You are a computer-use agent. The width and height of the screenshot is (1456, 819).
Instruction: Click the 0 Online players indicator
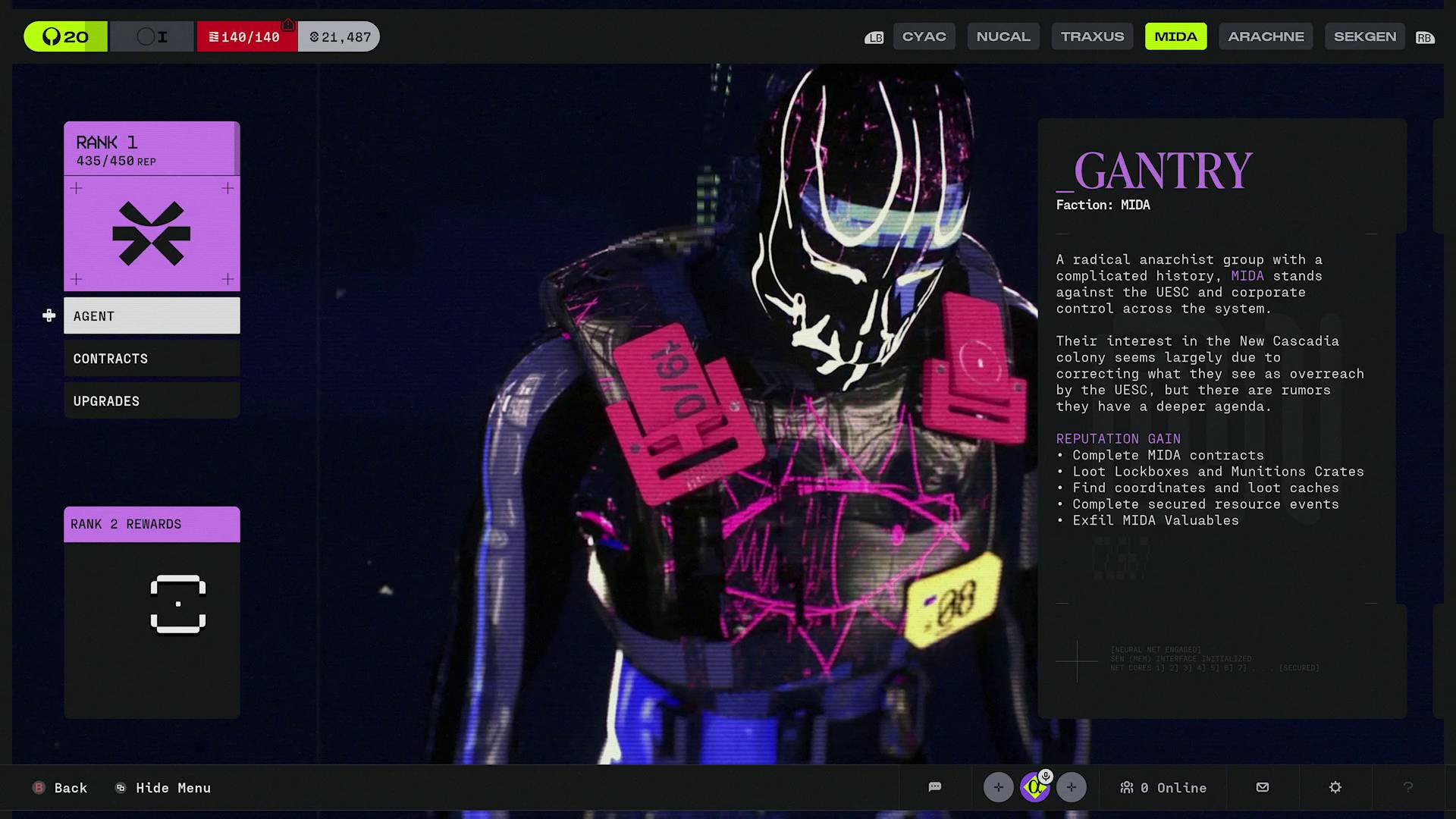(1163, 787)
